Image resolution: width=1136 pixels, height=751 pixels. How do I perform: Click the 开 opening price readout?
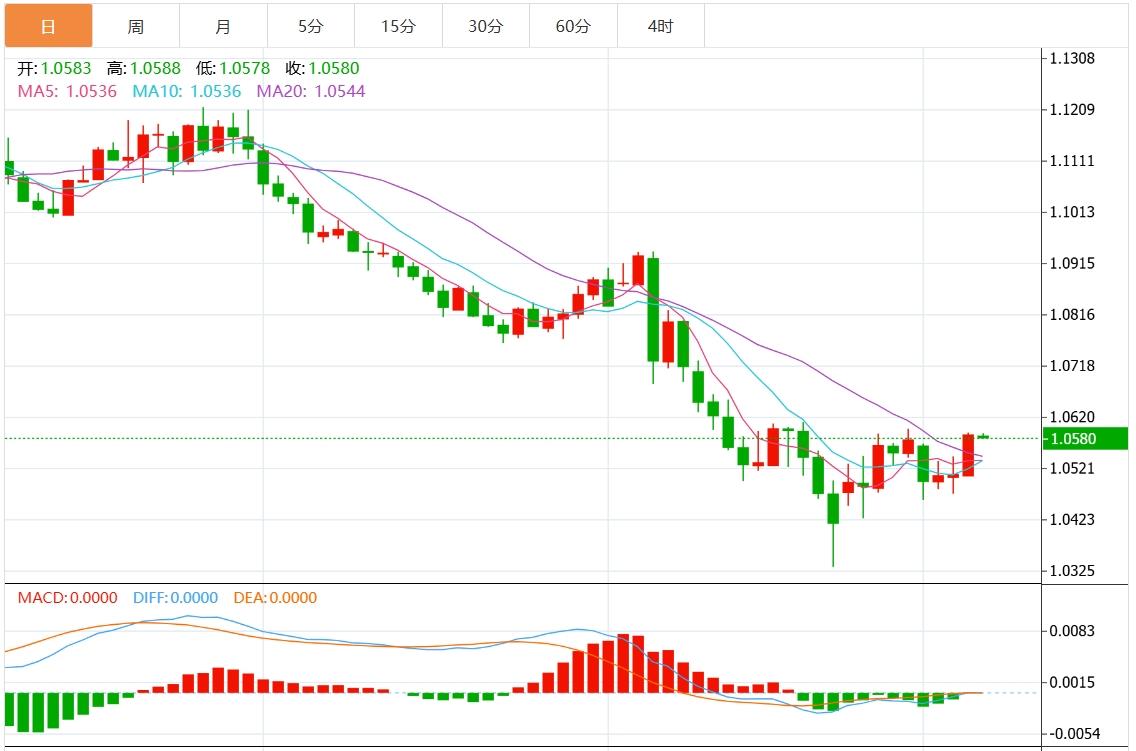[x=55, y=69]
